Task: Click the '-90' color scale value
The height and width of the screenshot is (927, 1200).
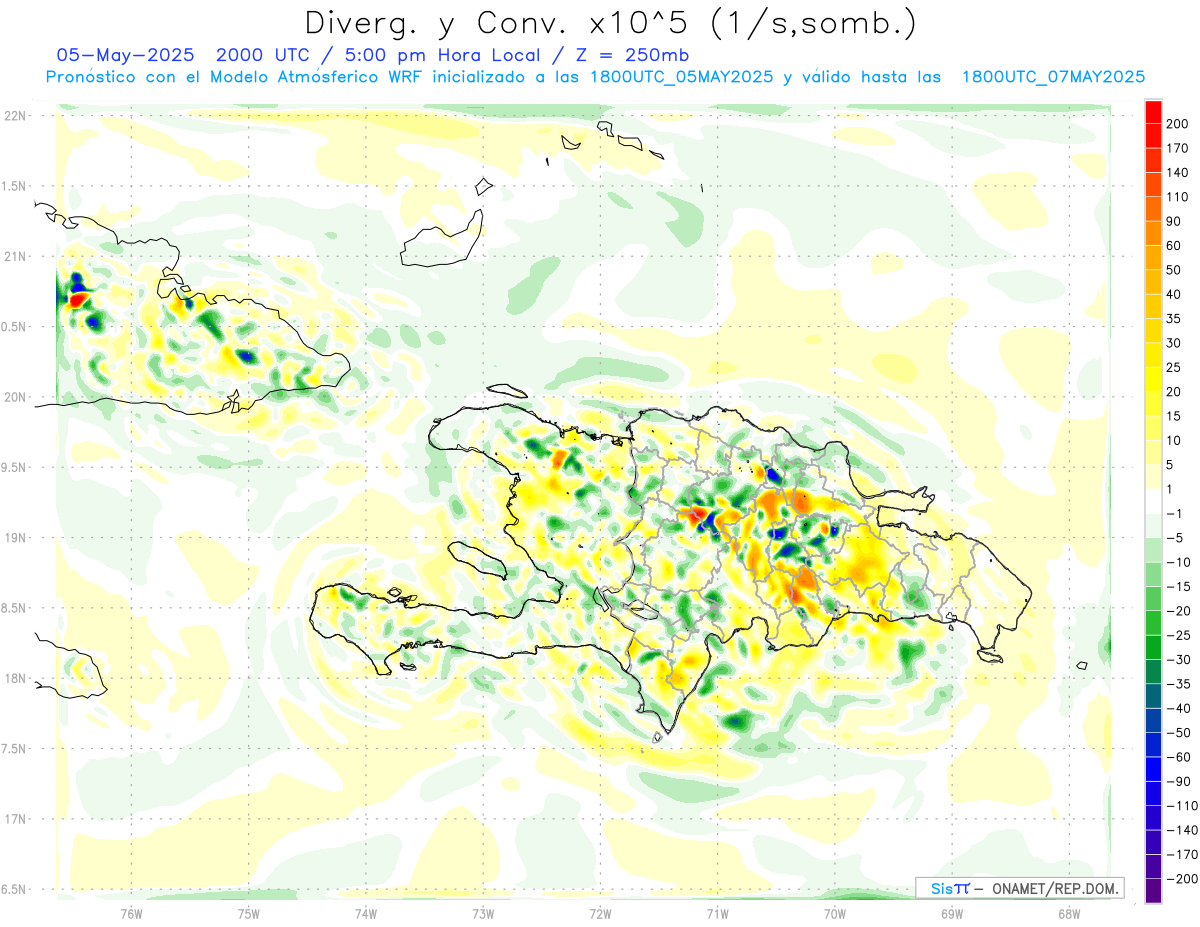Action: 1178,781
